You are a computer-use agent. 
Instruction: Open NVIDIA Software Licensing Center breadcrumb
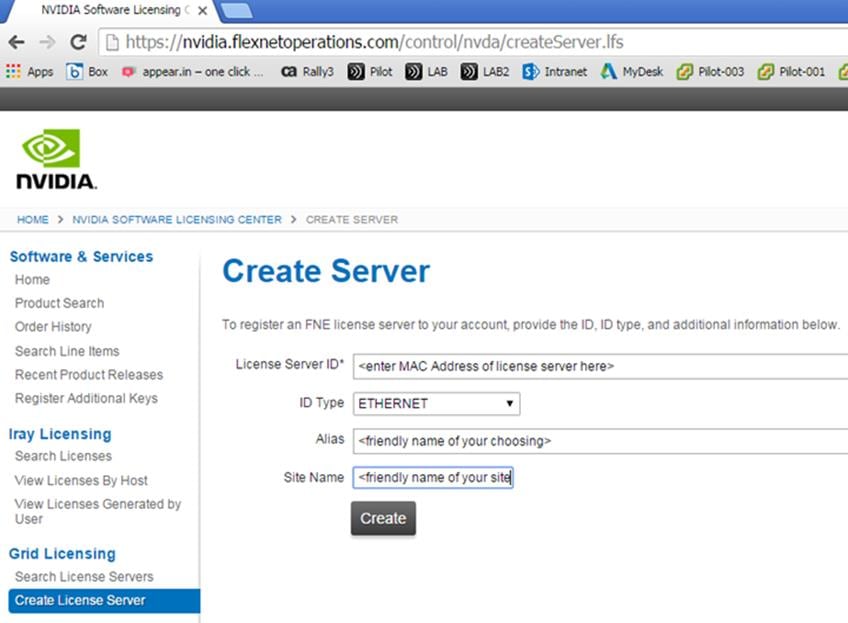[177, 220]
